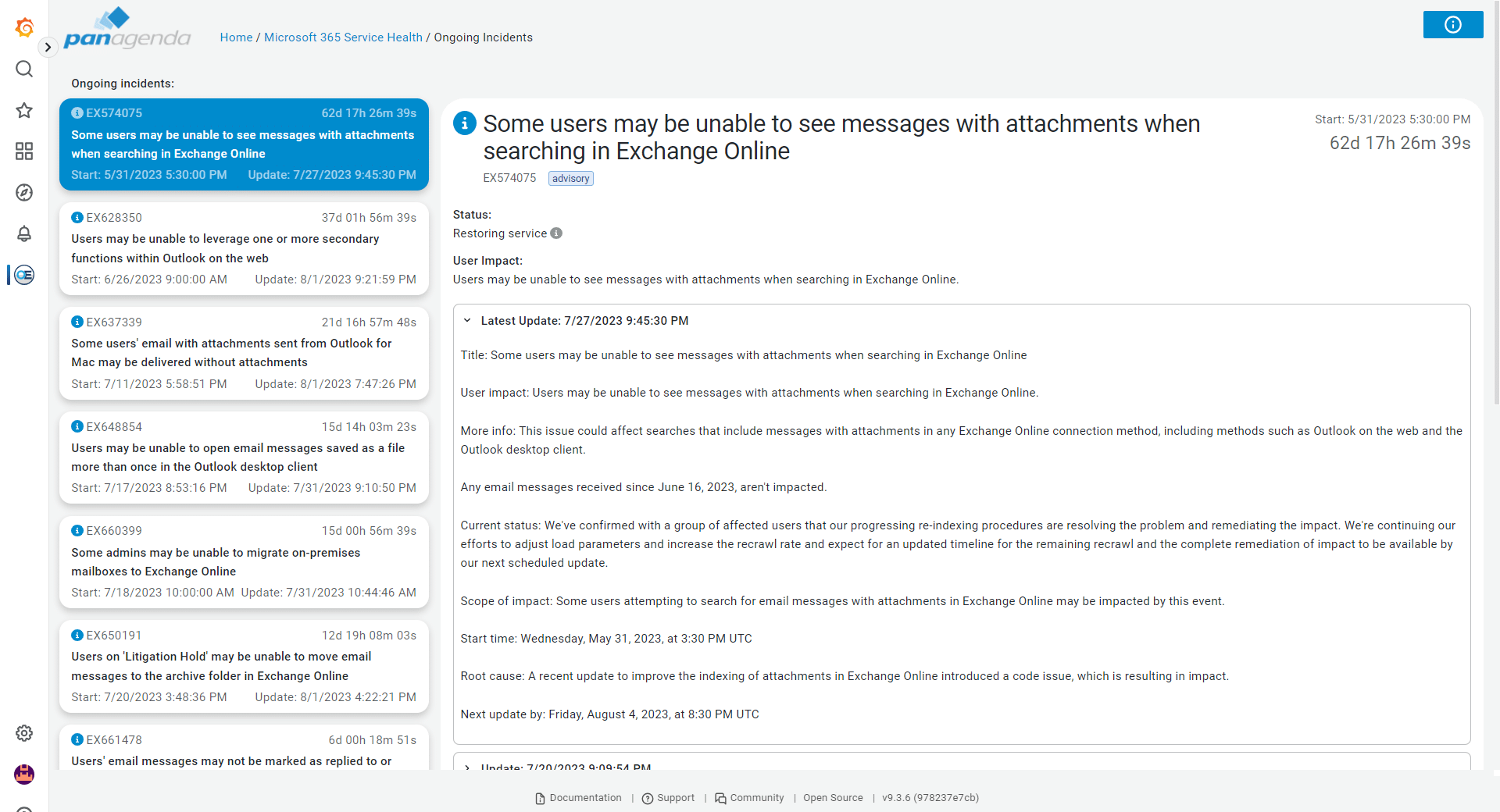
Task: Select incident EX660399 migration issue
Action: (244, 561)
